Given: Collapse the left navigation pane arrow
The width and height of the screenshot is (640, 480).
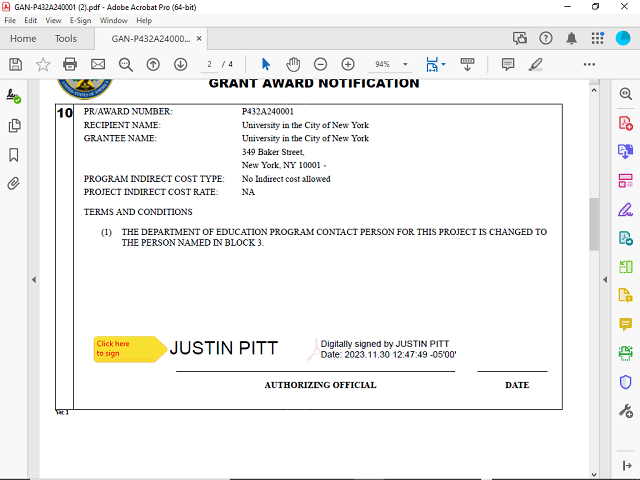Looking at the screenshot, I should point(34,279).
